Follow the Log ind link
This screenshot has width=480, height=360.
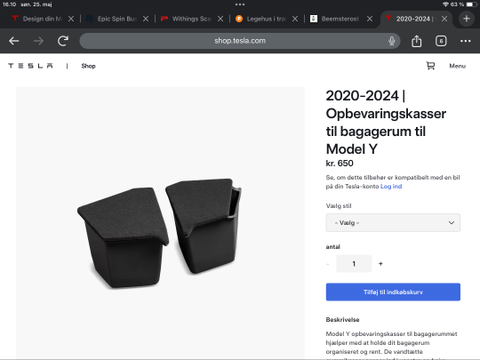coord(391,186)
